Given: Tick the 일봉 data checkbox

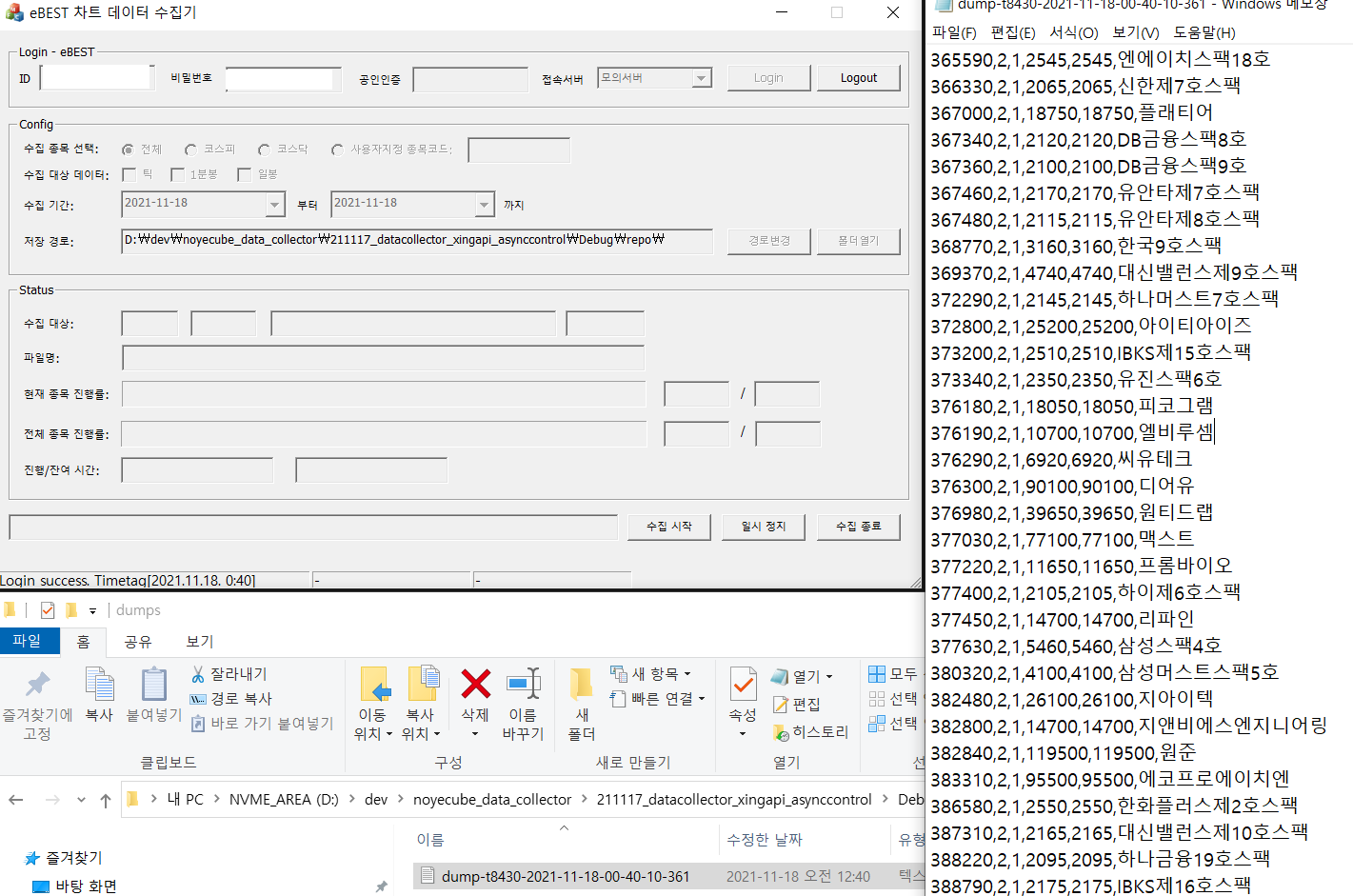Looking at the screenshot, I should pyautogui.click(x=244, y=174).
